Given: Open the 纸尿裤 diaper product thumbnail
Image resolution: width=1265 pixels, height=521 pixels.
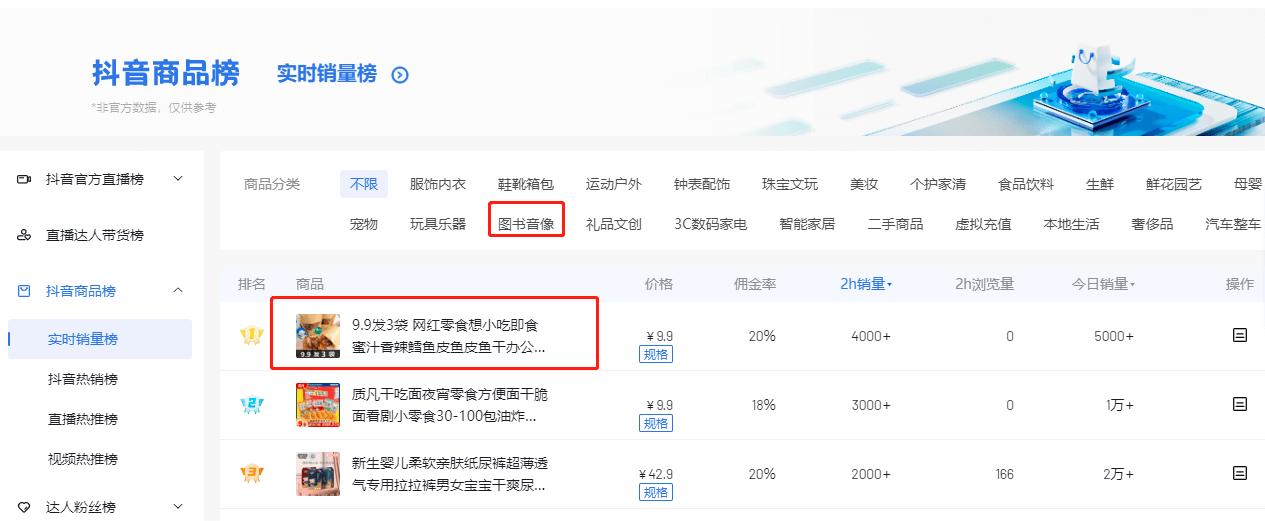Looking at the screenshot, I should pyautogui.click(x=318, y=474).
